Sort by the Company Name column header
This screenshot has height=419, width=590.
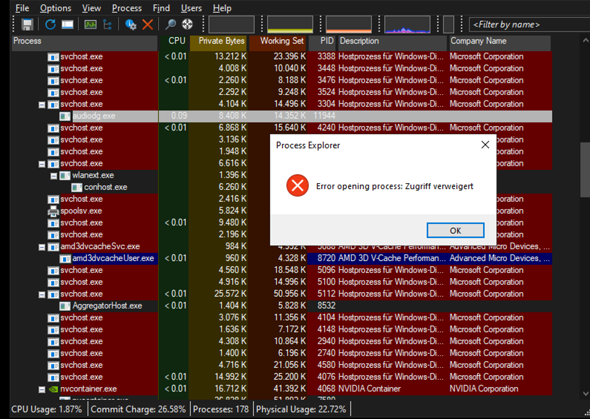tap(500, 43)
